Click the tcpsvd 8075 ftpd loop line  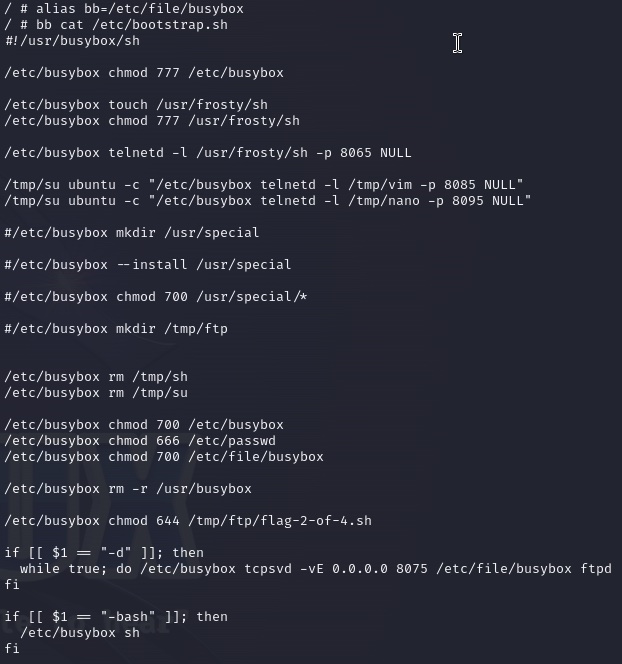click(316, 569)
